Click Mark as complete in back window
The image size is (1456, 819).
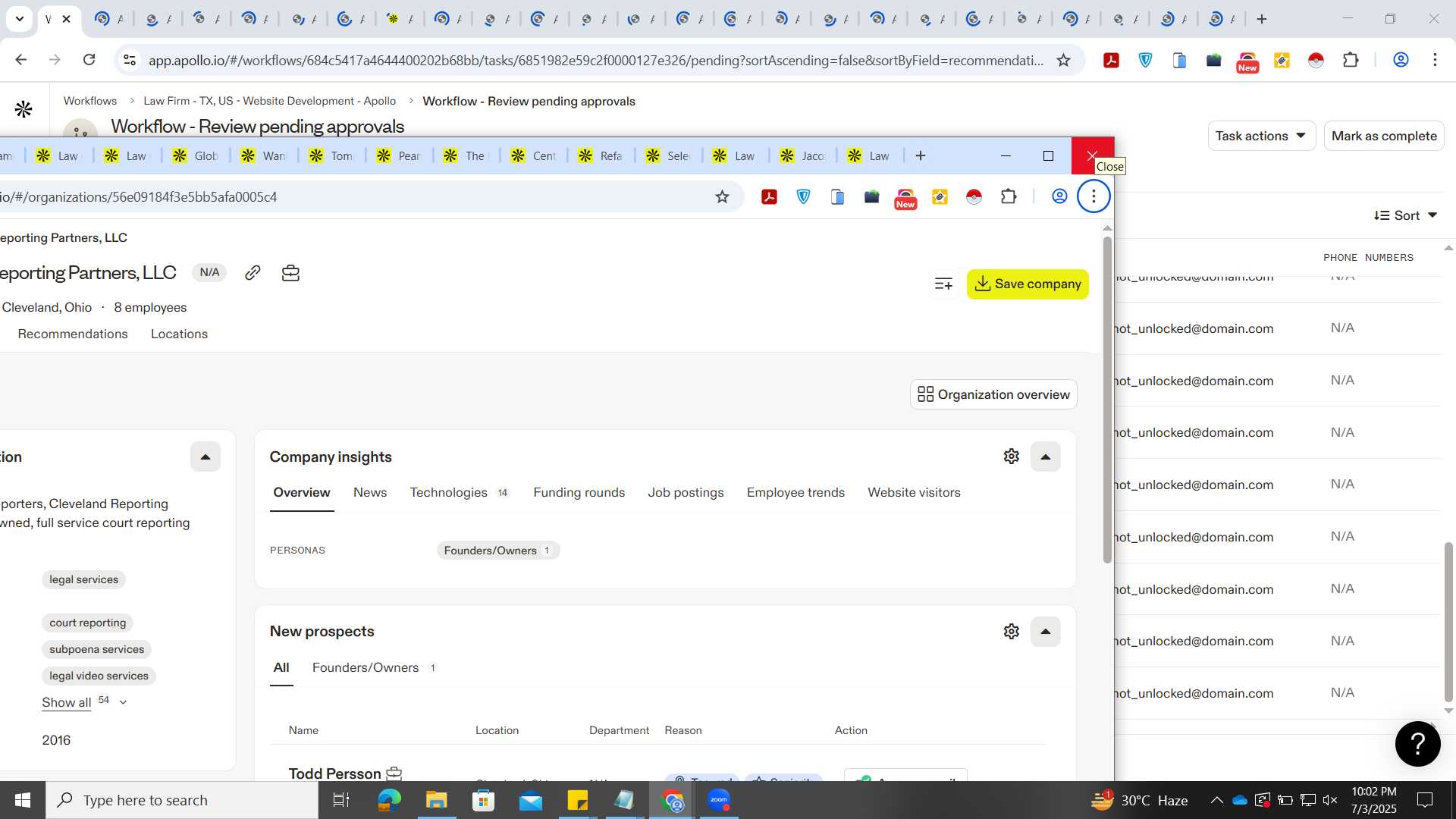tap(1384, 136)
